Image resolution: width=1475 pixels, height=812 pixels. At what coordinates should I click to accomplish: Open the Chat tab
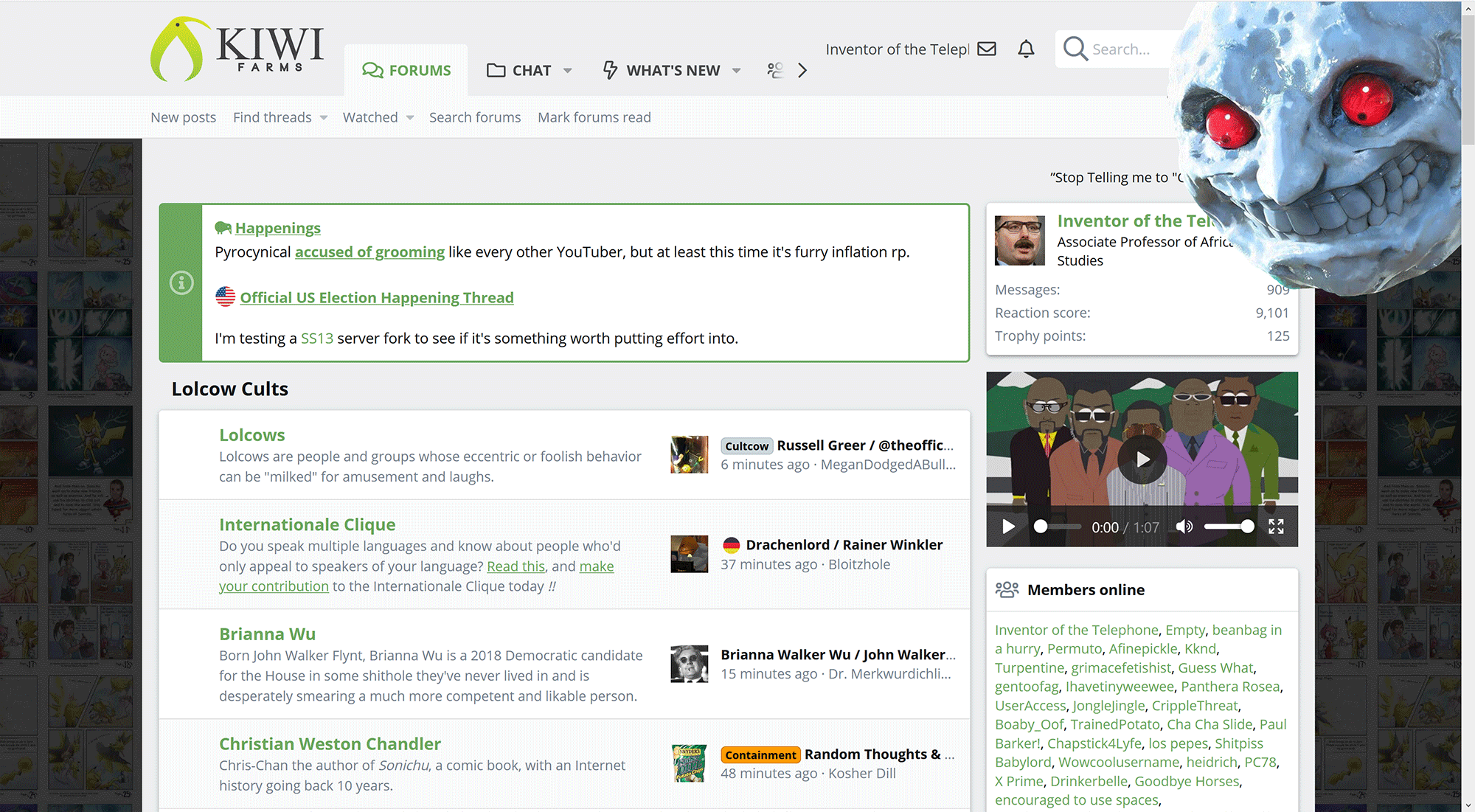click(x=519, y=70)
